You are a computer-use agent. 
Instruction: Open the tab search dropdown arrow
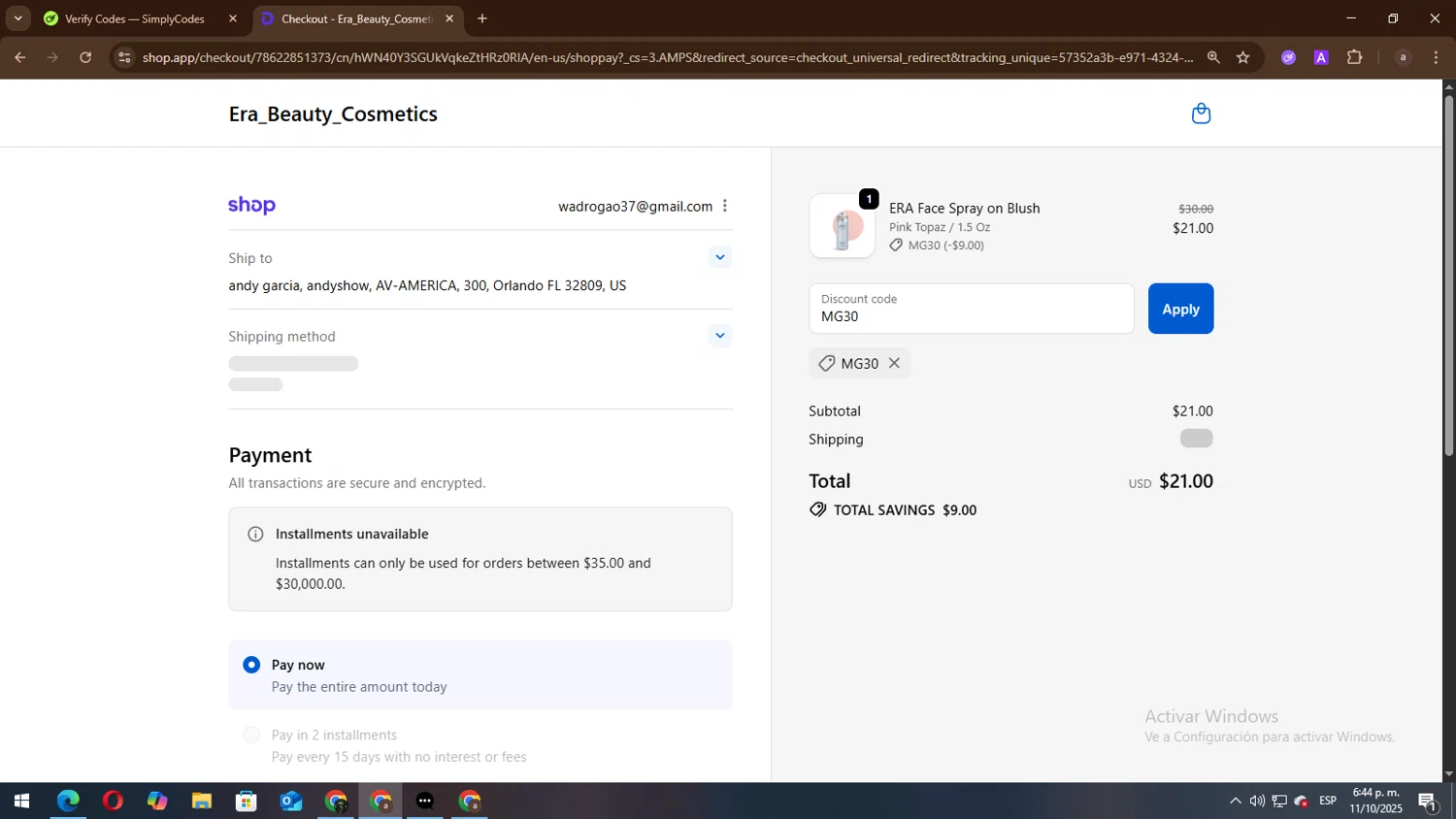(17, 18)
